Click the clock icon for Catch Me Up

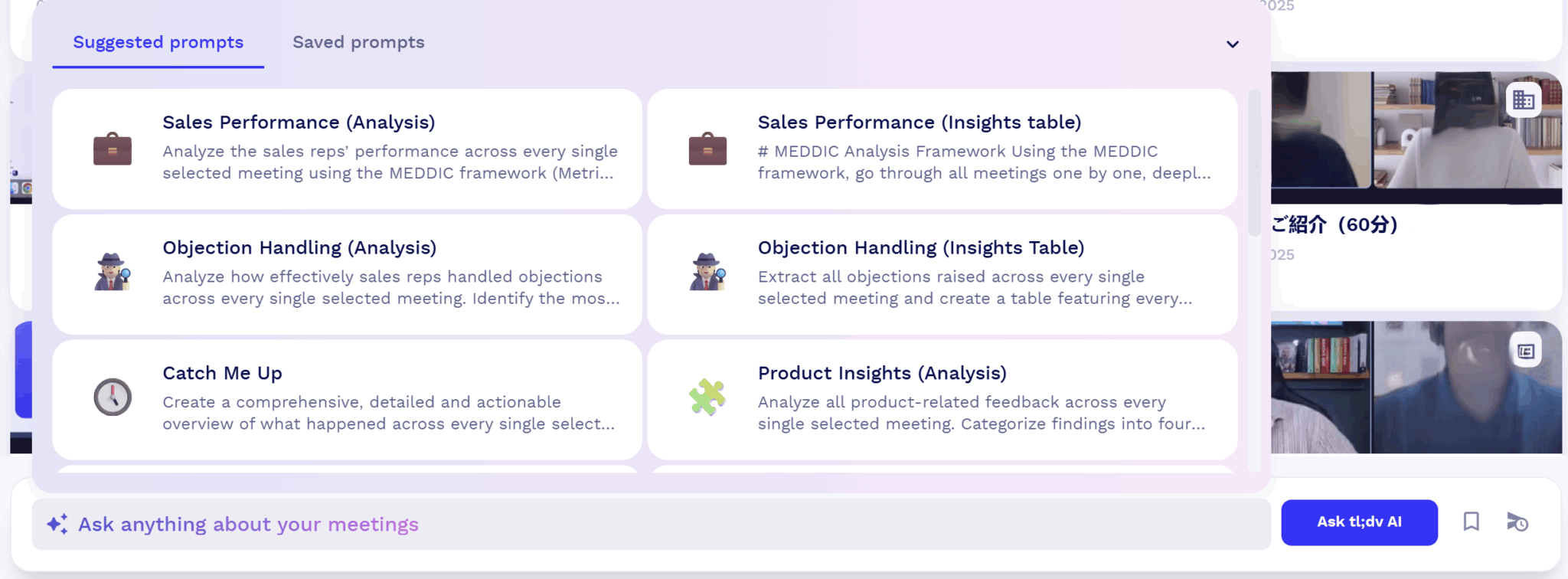click(x=113, y=397)
